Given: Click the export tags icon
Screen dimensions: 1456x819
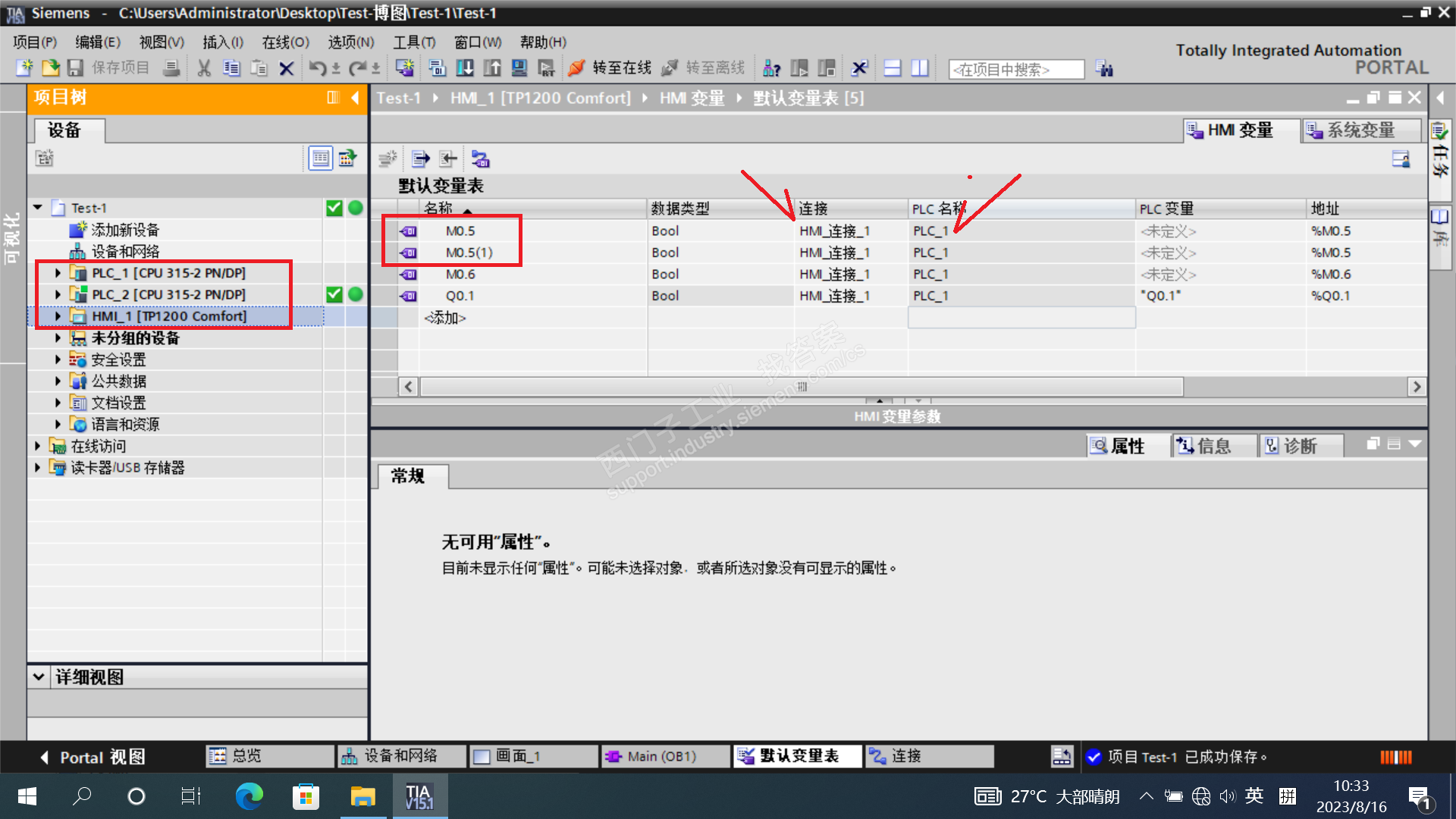Looking at the screenshot, I should [420, 158].
